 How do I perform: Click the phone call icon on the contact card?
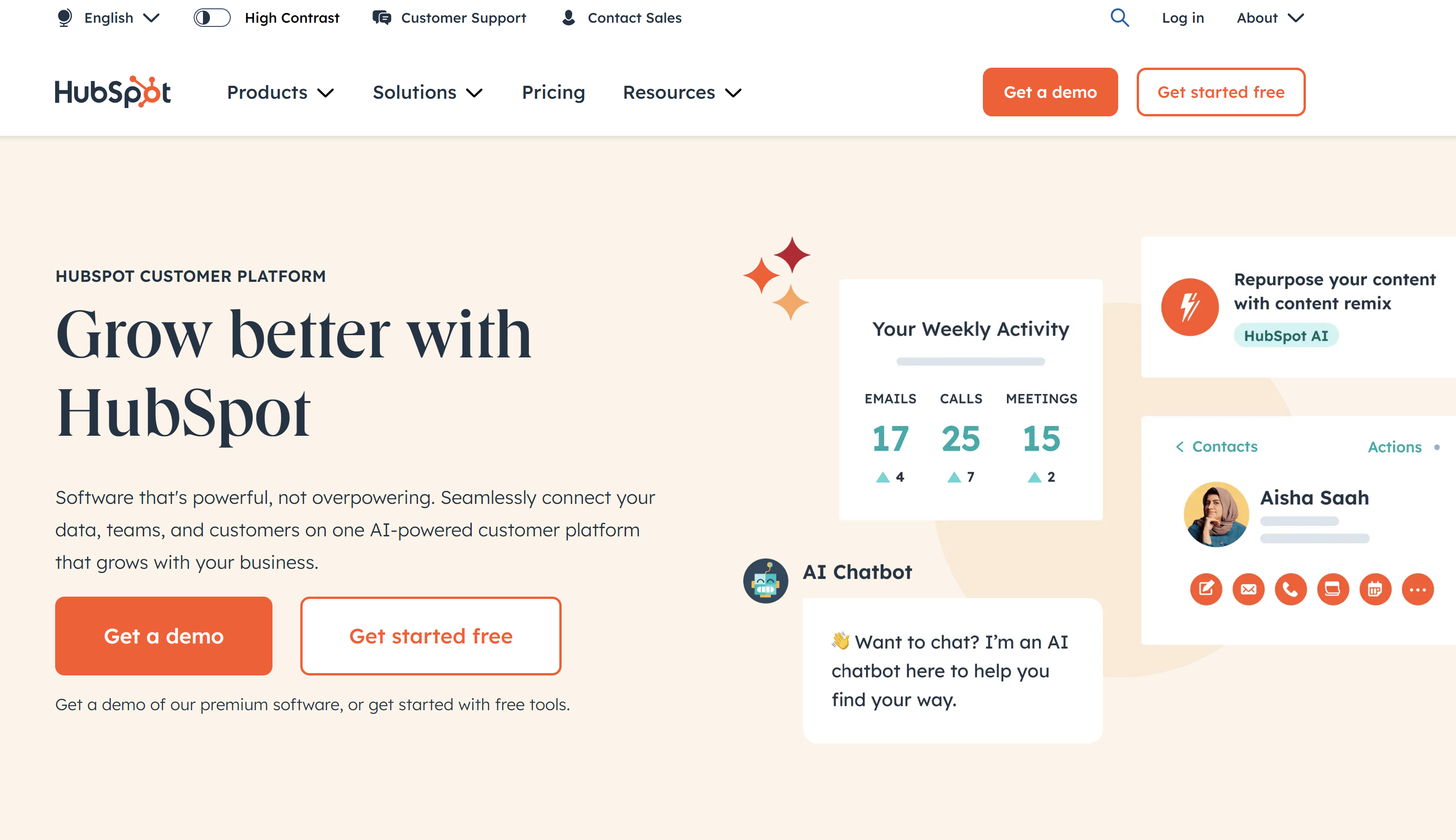1291,589
